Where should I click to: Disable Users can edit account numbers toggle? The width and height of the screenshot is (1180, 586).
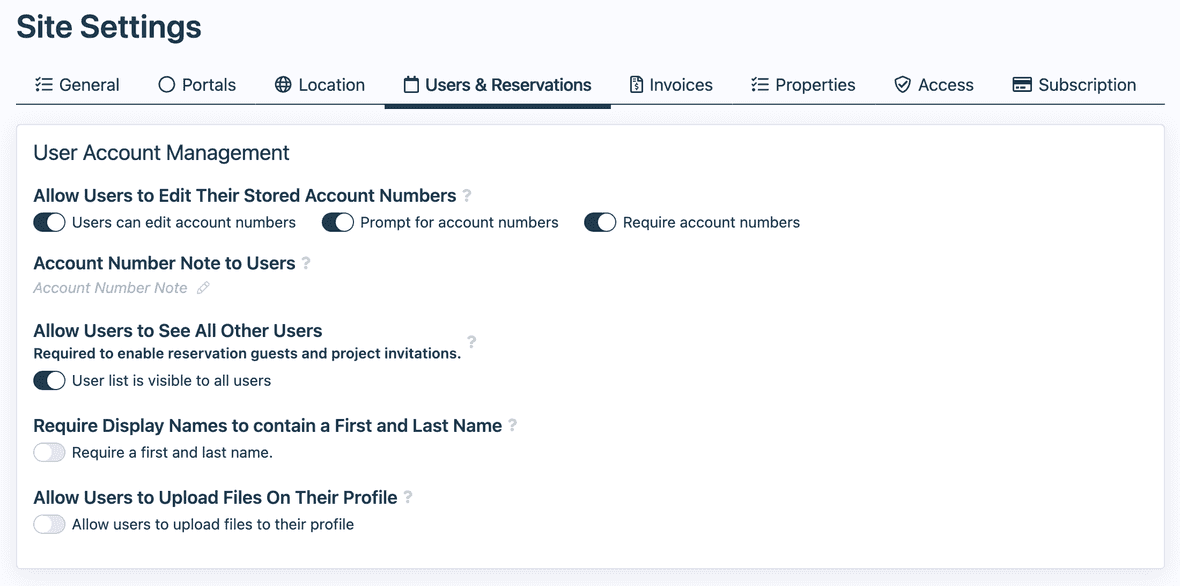[x=49, y=222]
